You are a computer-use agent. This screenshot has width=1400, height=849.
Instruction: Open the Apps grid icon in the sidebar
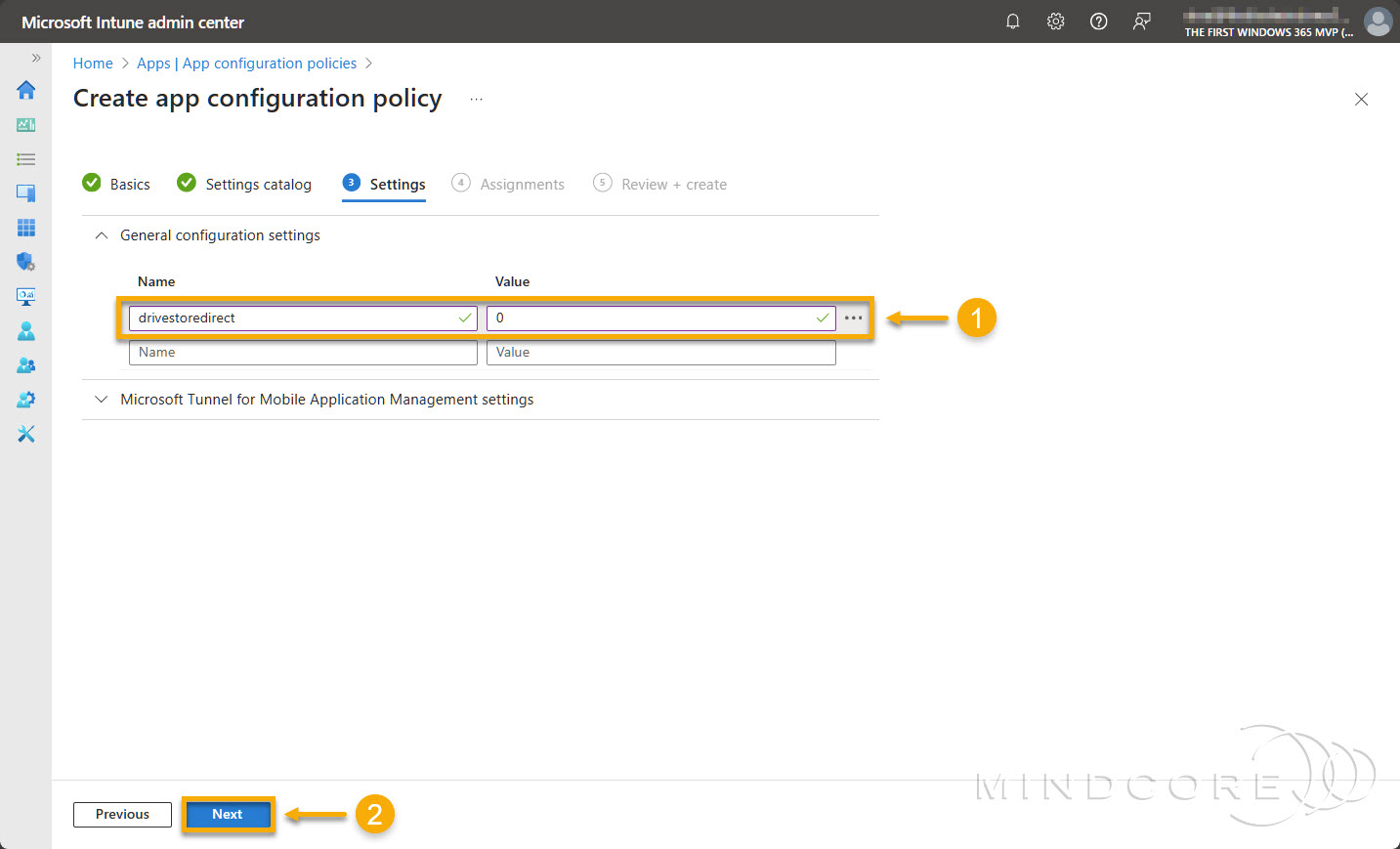25,227
